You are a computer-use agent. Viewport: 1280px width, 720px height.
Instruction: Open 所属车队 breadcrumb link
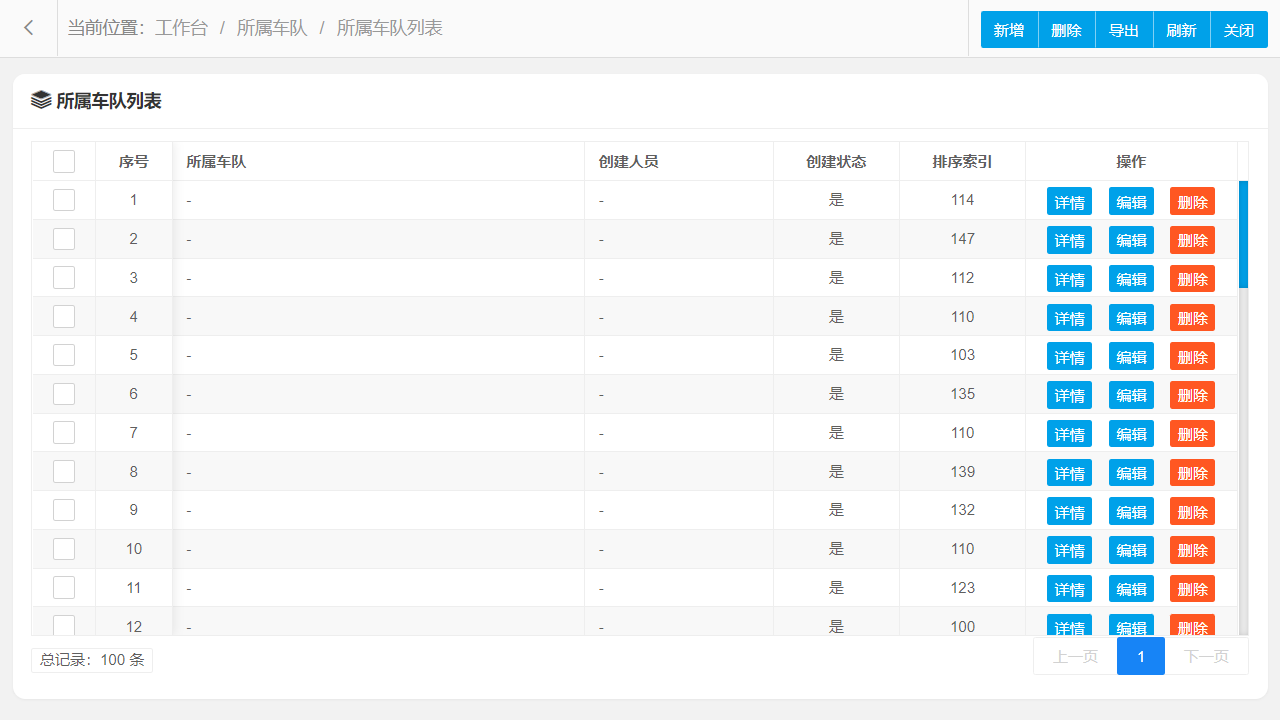coord(272,28)
